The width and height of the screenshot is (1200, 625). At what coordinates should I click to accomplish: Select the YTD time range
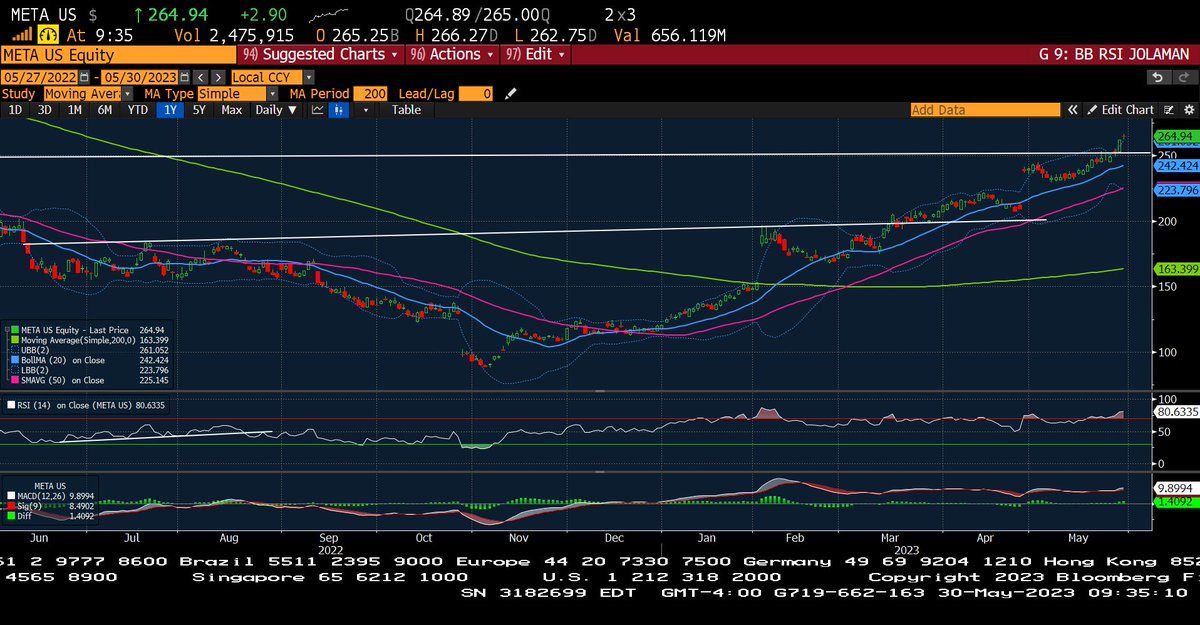pos(137,110)
